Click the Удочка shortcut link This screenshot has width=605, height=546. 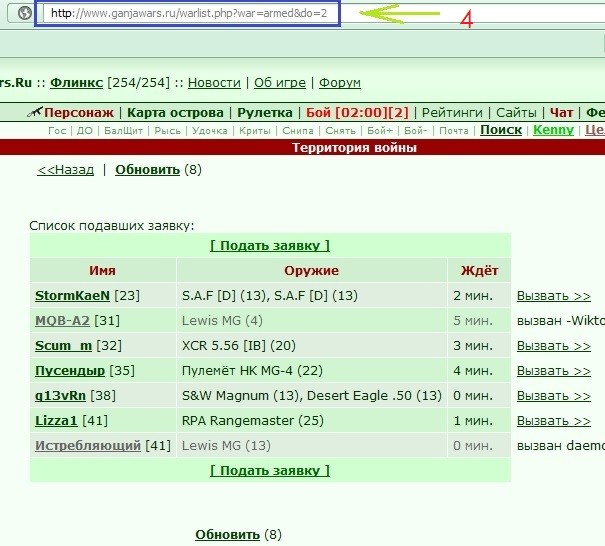click(x=210, y=131)
